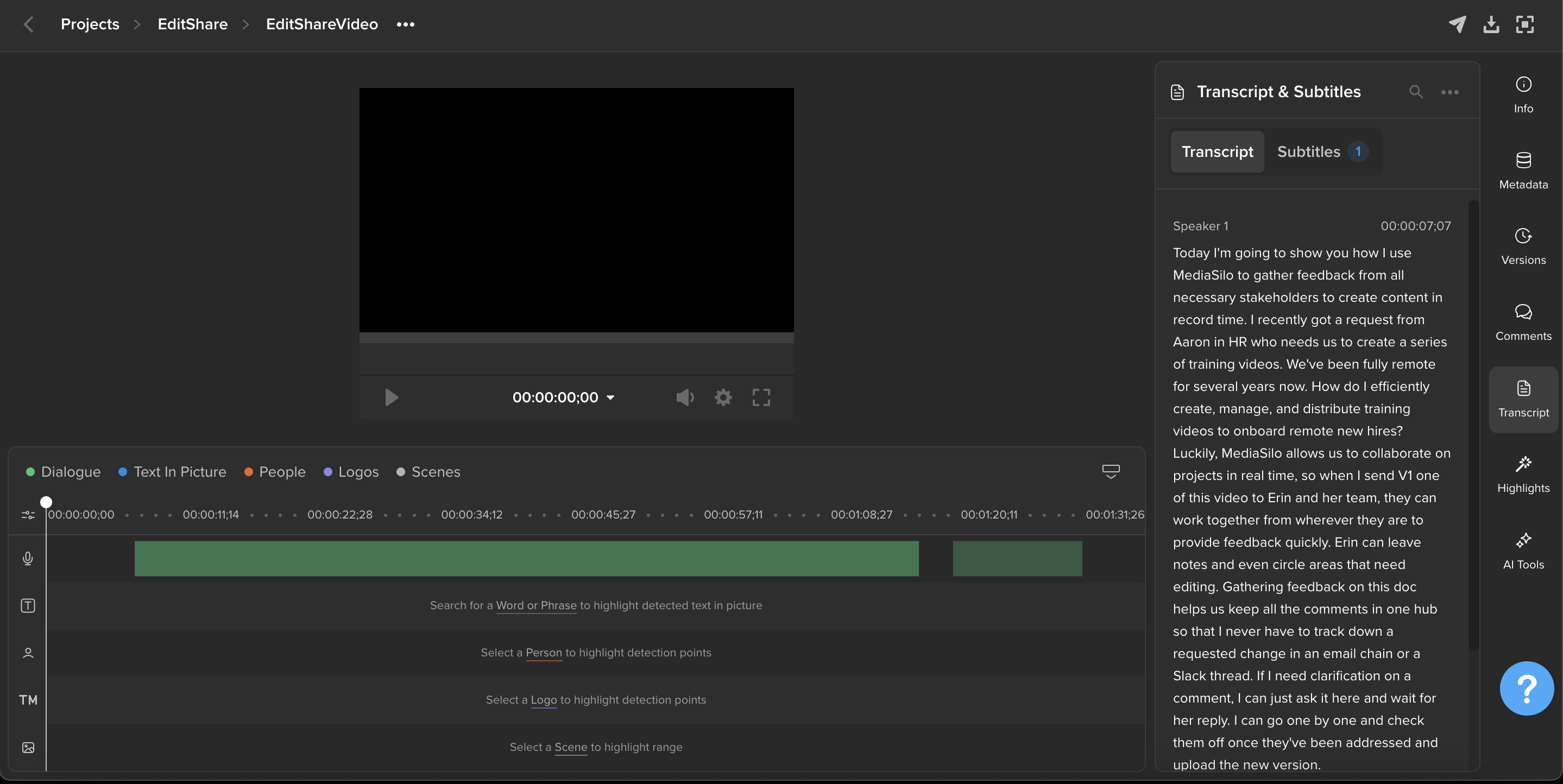The image size is (1563, 784).
Task: Click the scenes image track icon
Action: [28, 747]
